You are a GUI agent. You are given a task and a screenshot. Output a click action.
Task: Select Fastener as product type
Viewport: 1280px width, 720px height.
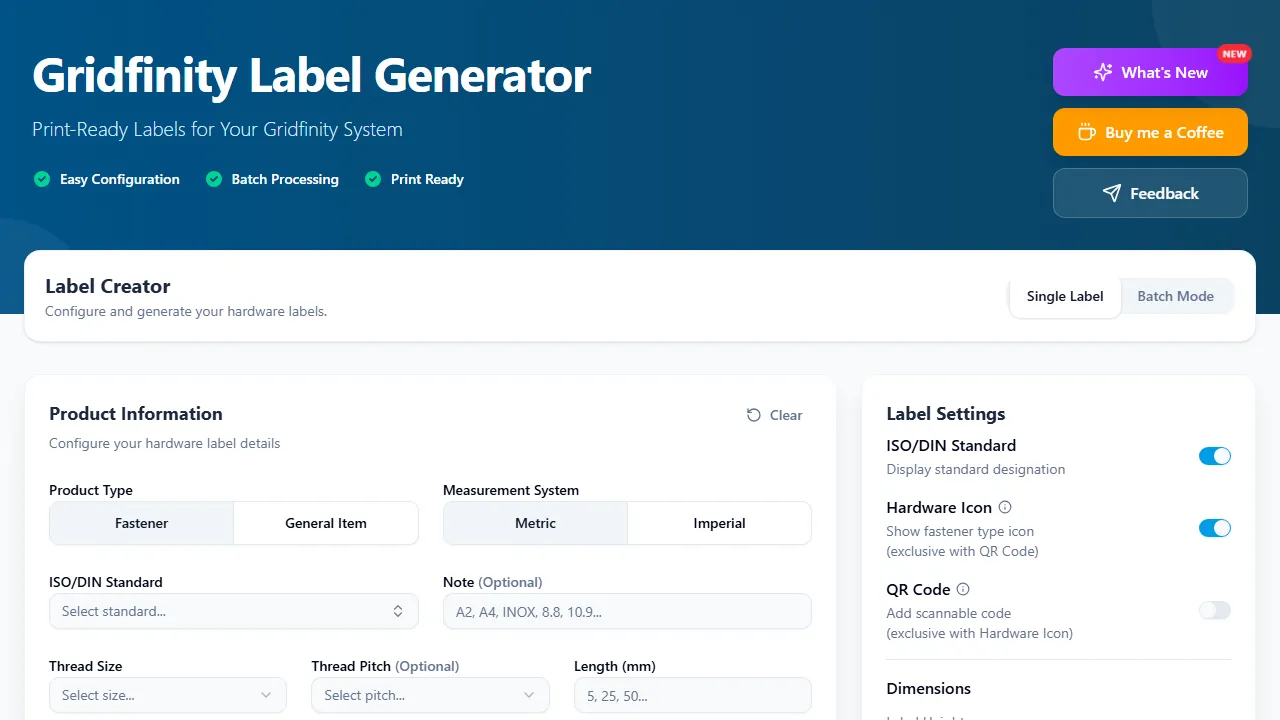click(x=141, y=523)
